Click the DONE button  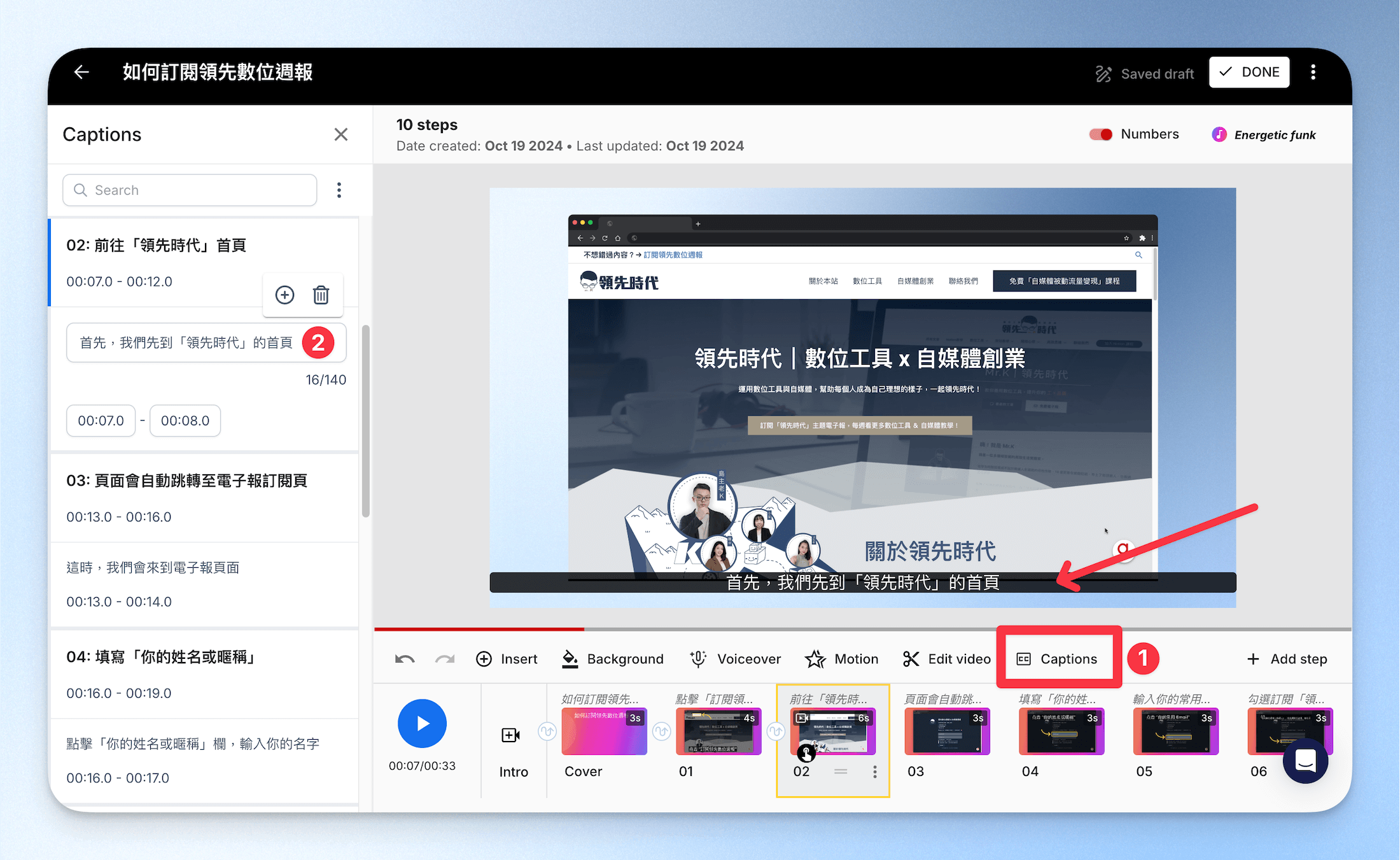click(x=1249, y=72)
